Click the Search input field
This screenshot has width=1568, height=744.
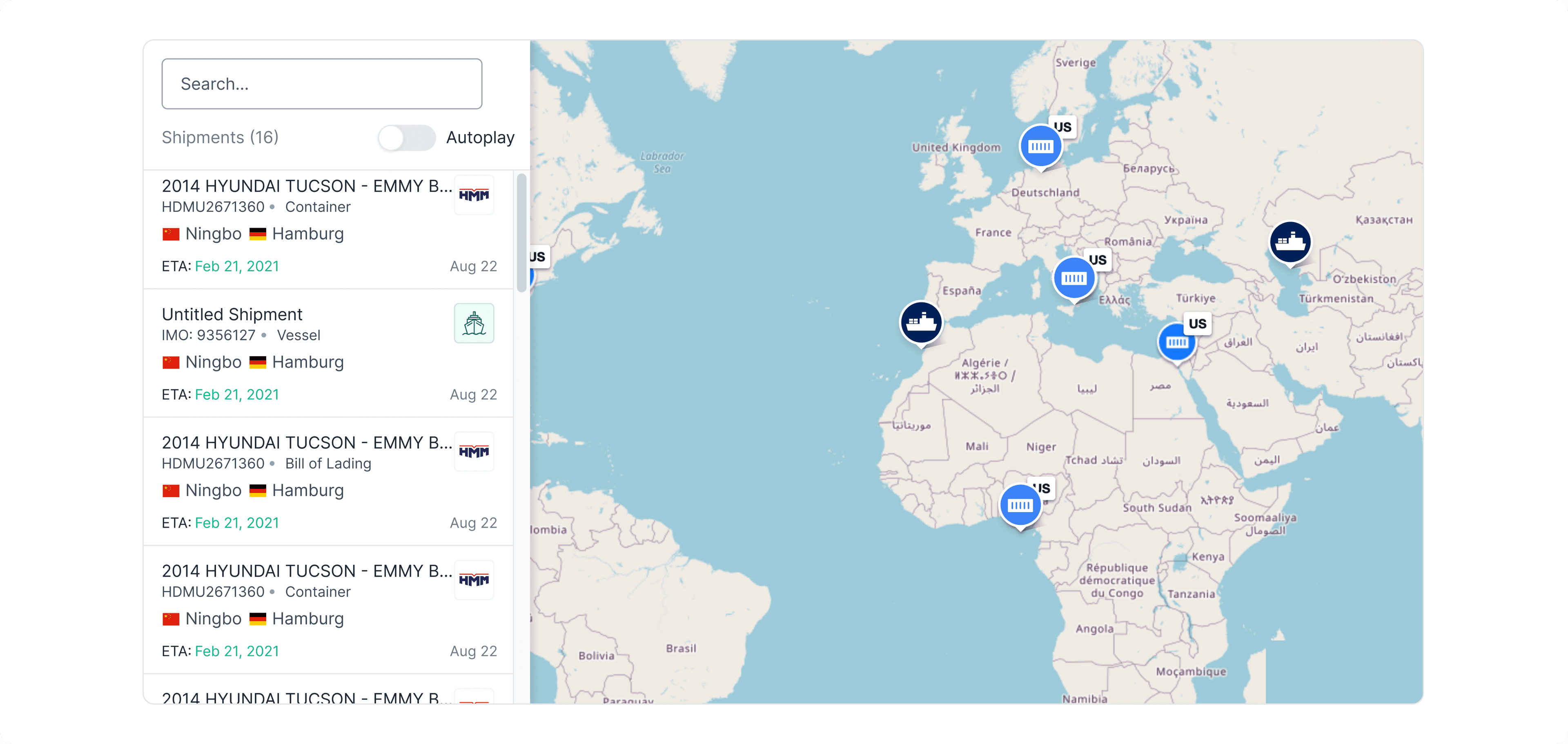coord(321,84)
